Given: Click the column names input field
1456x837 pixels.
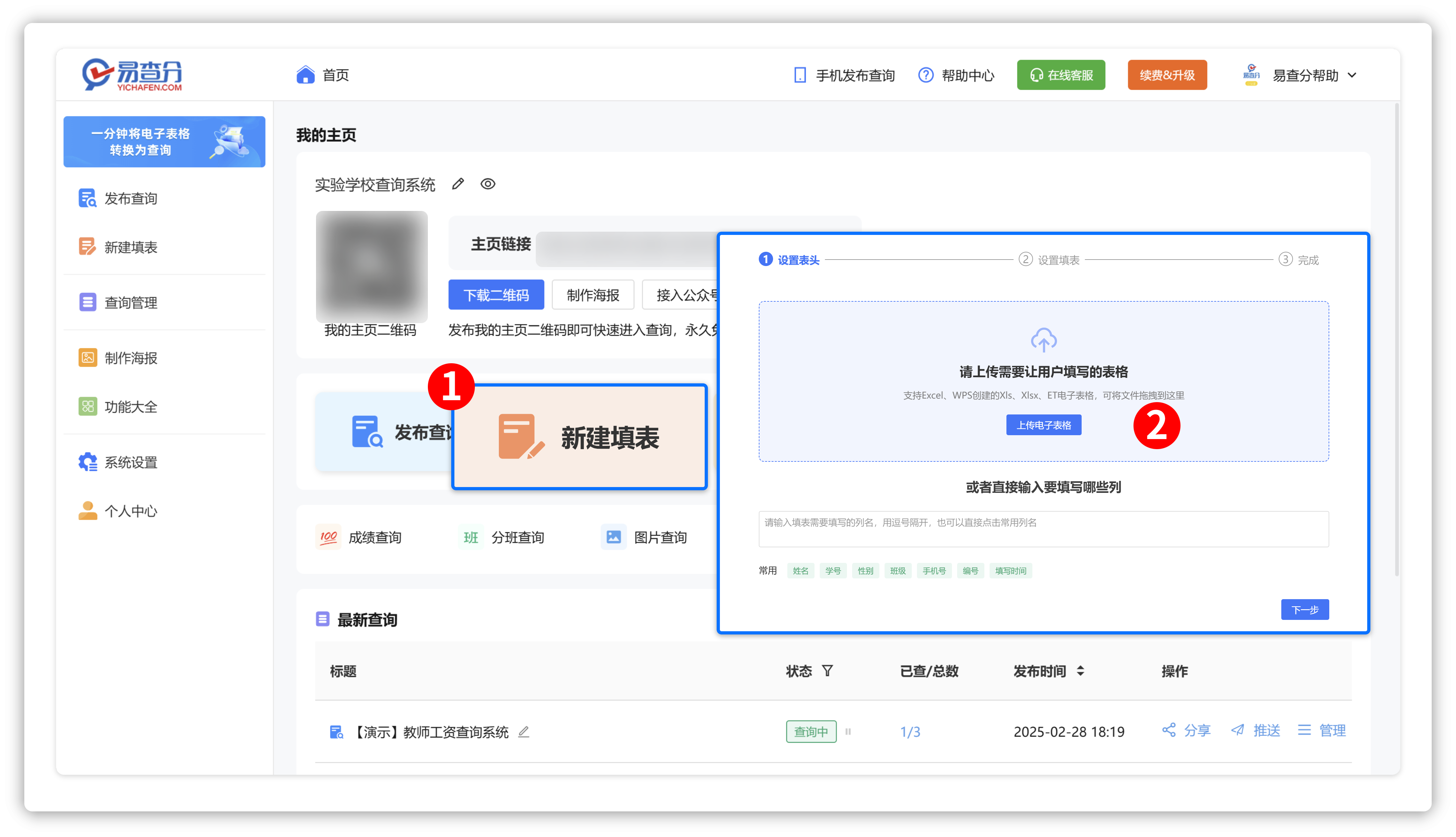Looking at the screenshot, I should coord(1044,529).
